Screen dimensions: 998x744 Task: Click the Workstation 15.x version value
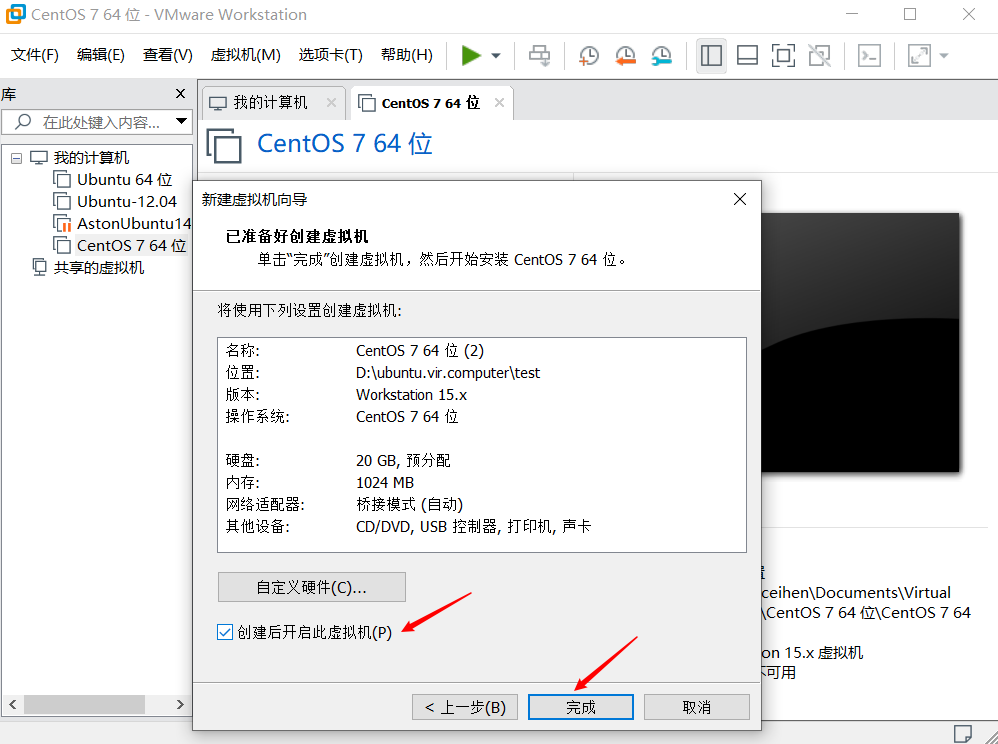411,395
